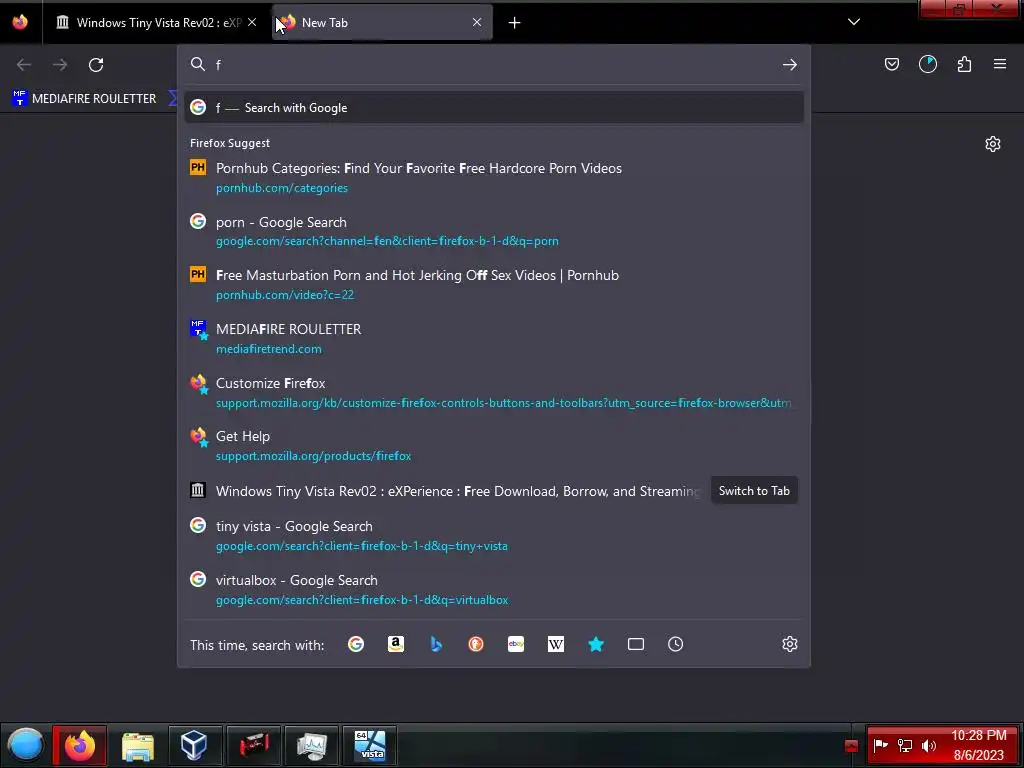Reload the page with the refresh icon
Viewport: 1024px width, 768px height.
point(96,65)
